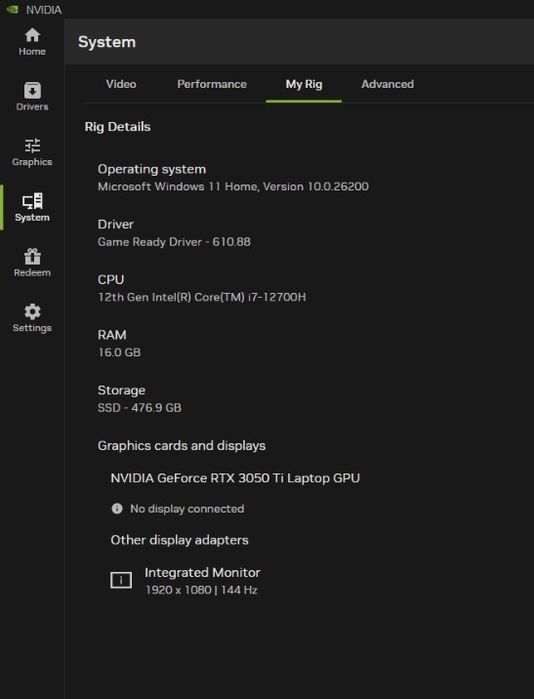Screen dimensions: 534x699
Task: Click the NVIDIA logo in title bar
Action: pos(12,9)
